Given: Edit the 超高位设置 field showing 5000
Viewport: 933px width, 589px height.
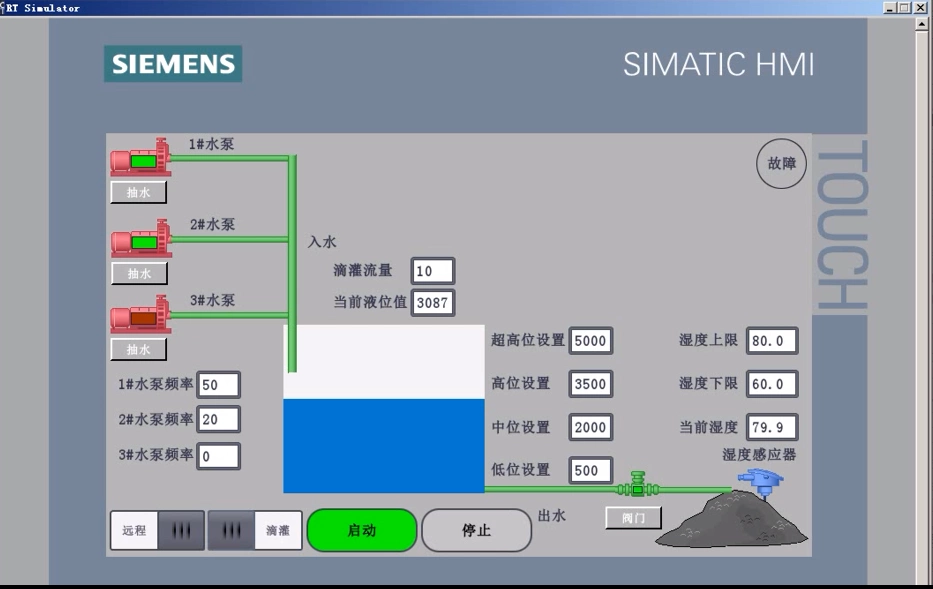Looking at the screenshot, I should click(x=590, y=341).
